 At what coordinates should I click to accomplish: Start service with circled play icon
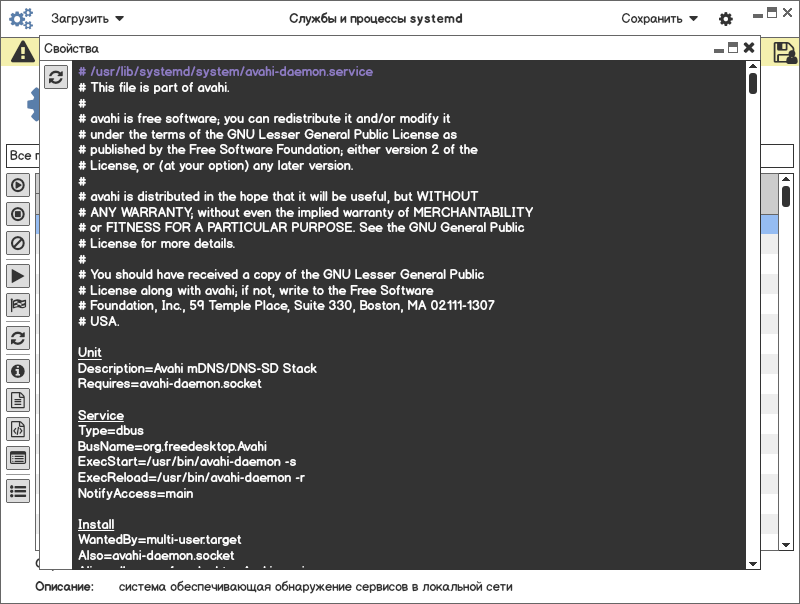(x=18, y=185)
